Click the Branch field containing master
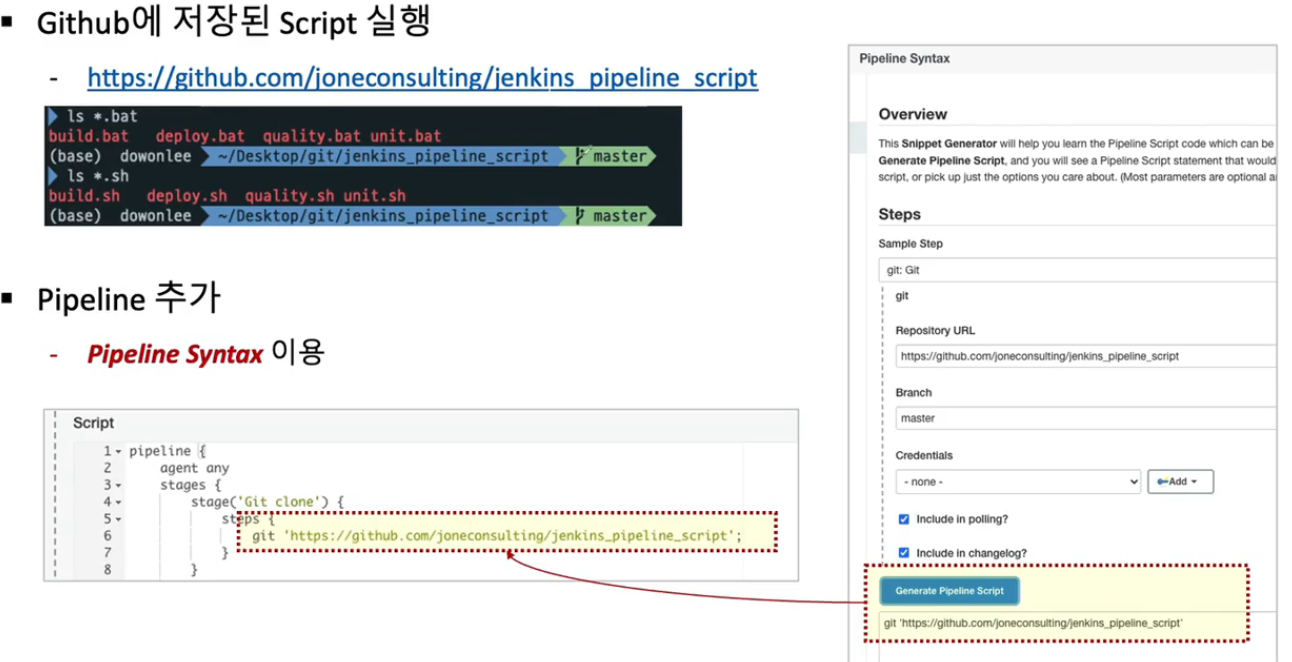The height and width of the screenshot is (662, 1292). click(1086, 418)
